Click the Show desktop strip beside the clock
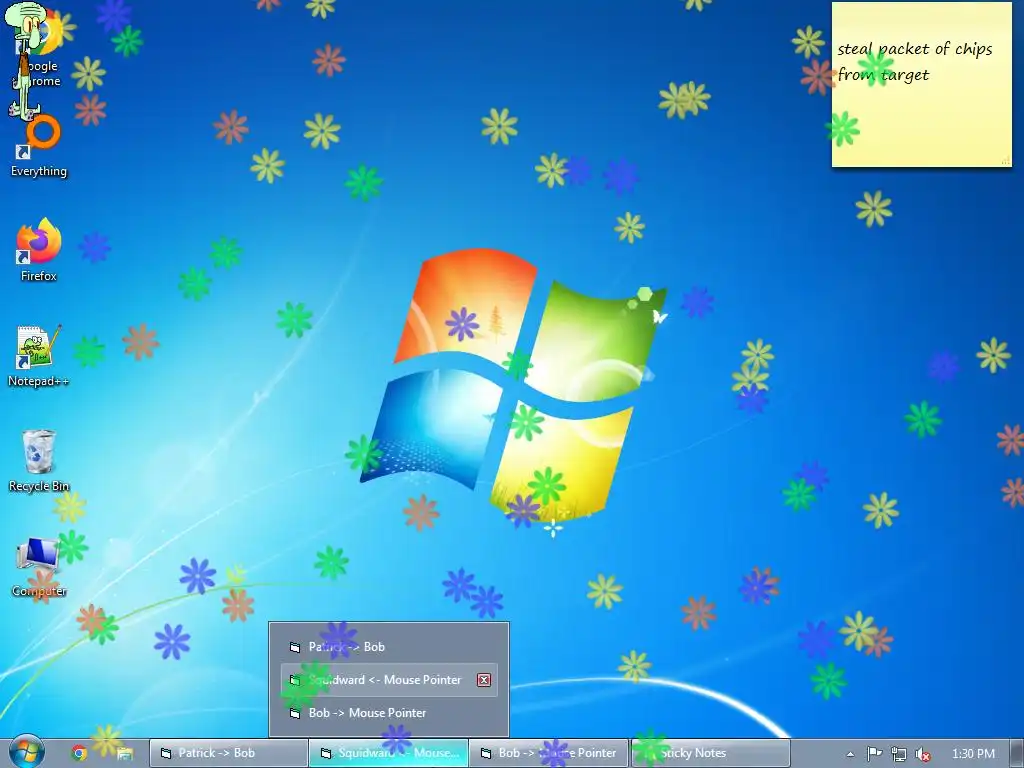The width and height of the screenshot is (1024, 768). pyautogui.click(x=1017, y=753)
